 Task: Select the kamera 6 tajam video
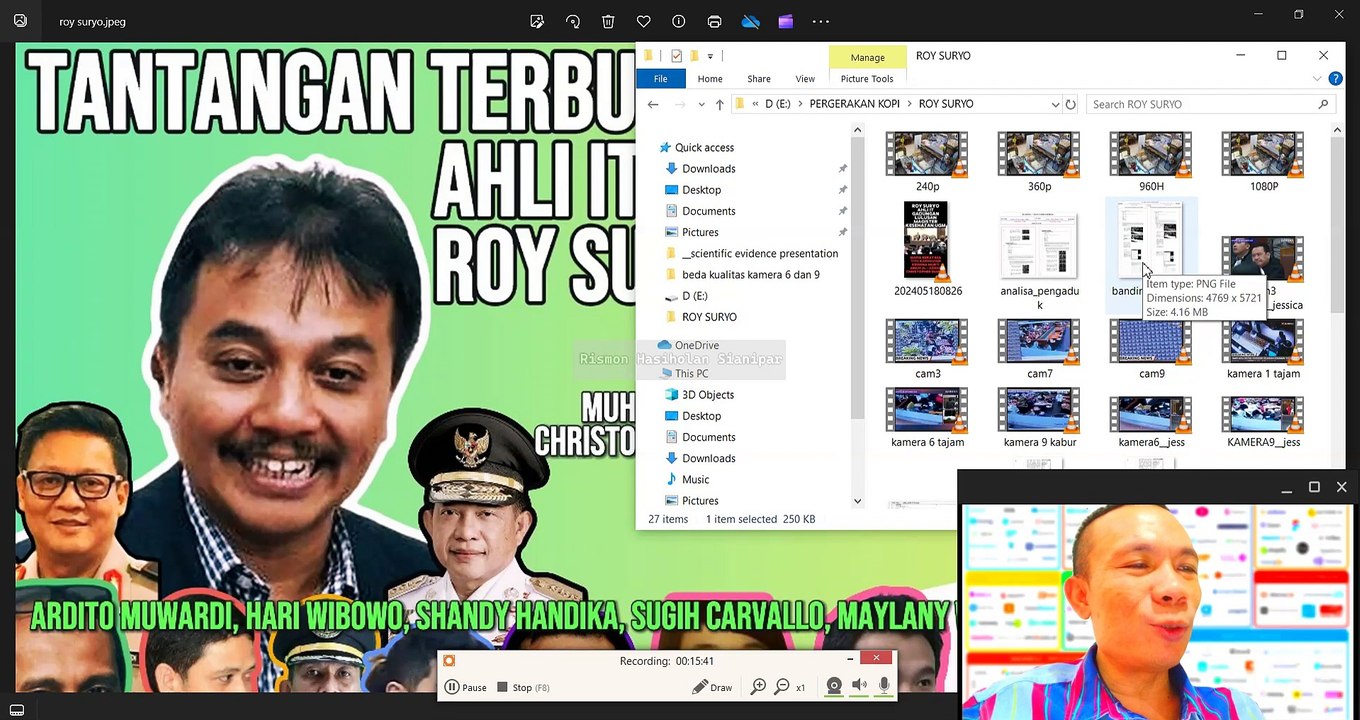(x=927, y=417)
